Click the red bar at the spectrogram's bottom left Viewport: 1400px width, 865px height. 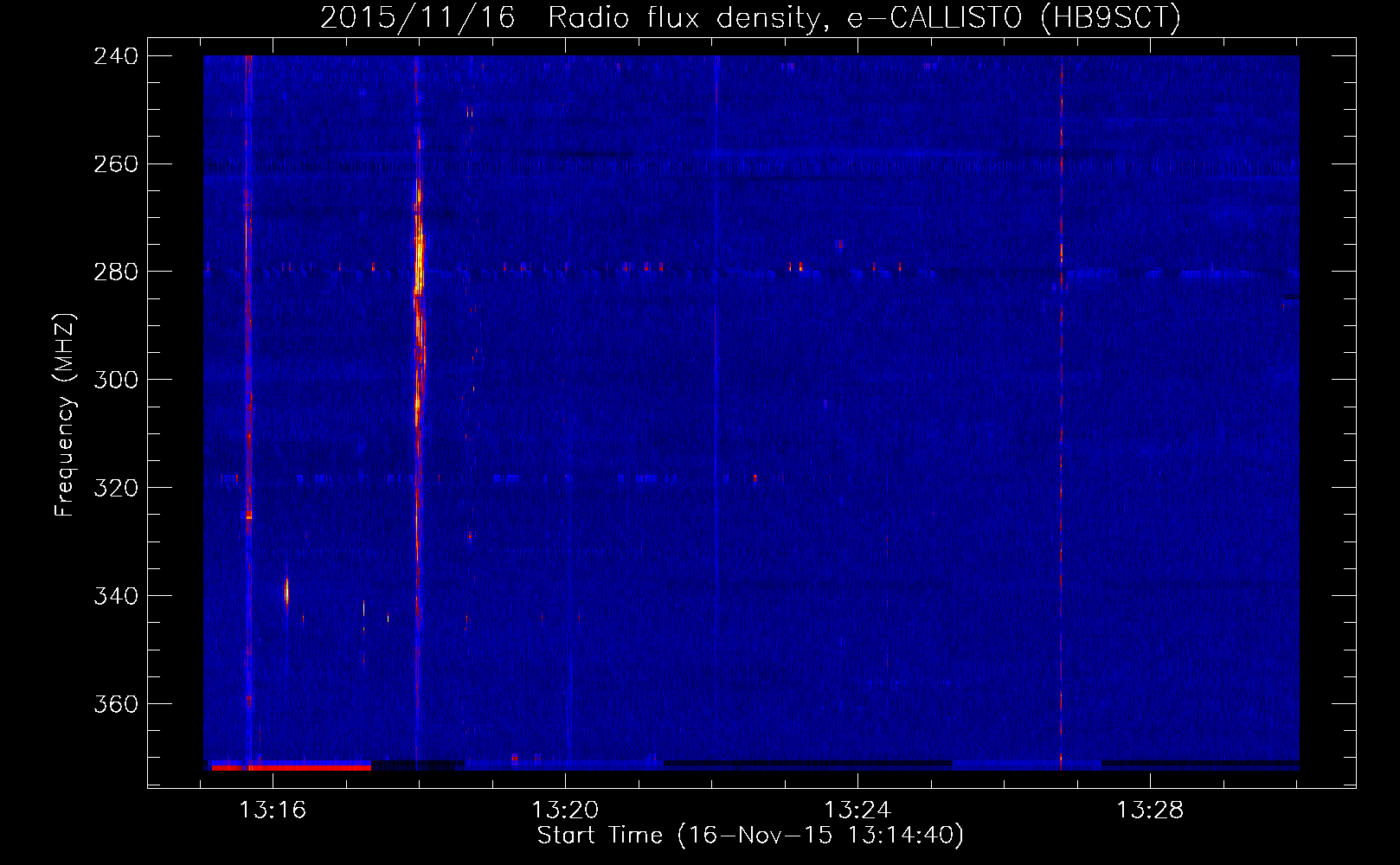pos(292,767)
